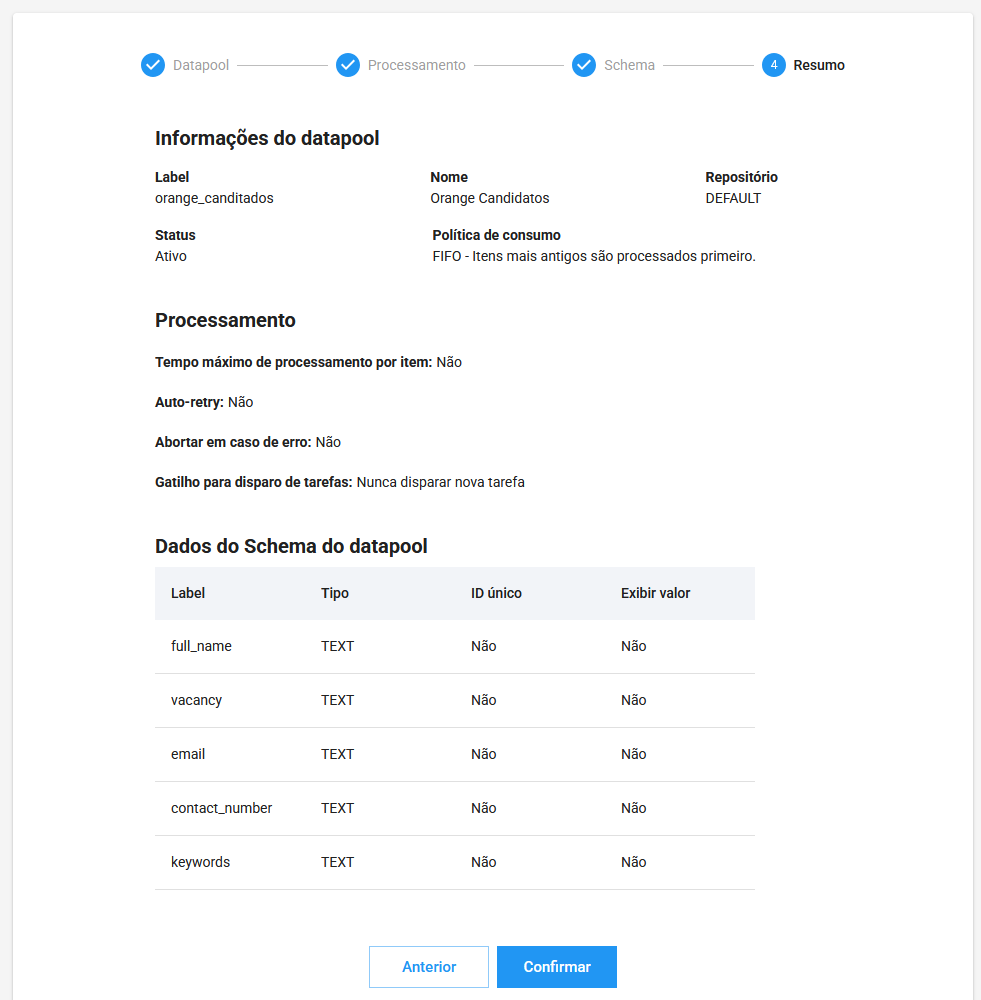Click the Processamento step checkmark icon
Image resolution: width=981 pixels, height=1000 pixels.
click(x=348, y=65)
